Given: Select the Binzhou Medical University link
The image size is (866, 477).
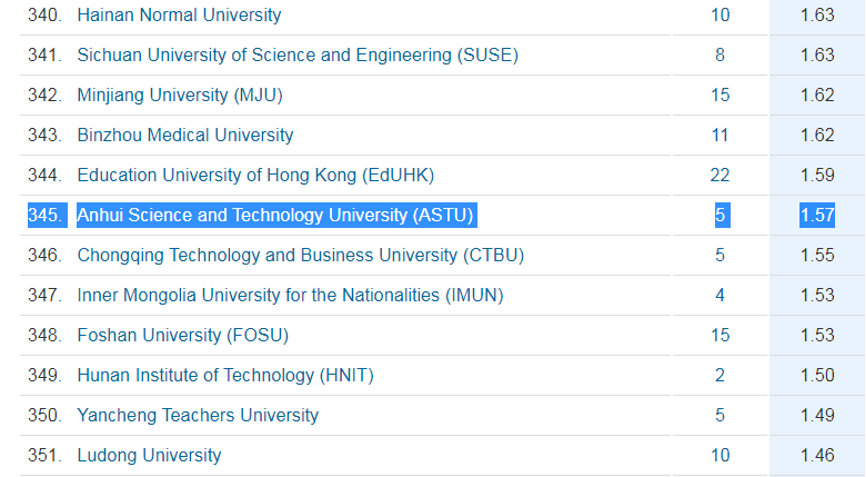Looking at the screenshot, I should 185,135.
